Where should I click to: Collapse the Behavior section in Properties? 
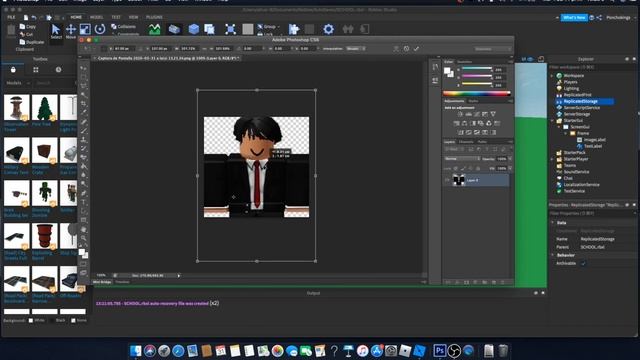tap(553, 255)
